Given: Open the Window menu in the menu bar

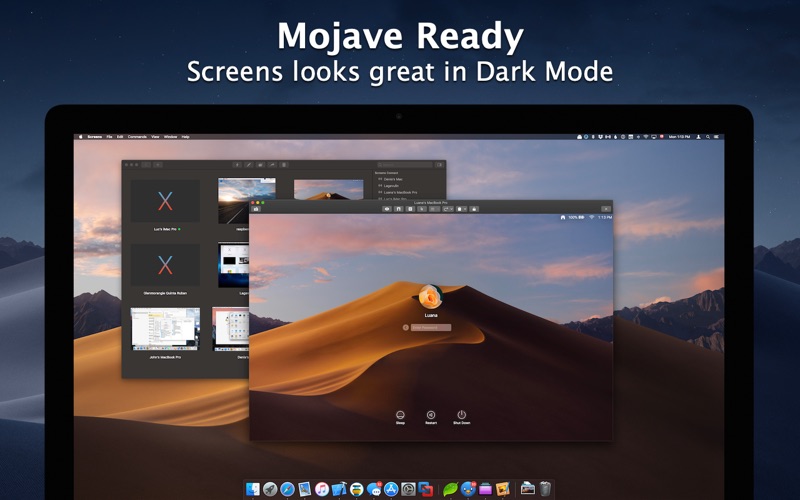Looking at the screenshot, I should coord(170,137).
